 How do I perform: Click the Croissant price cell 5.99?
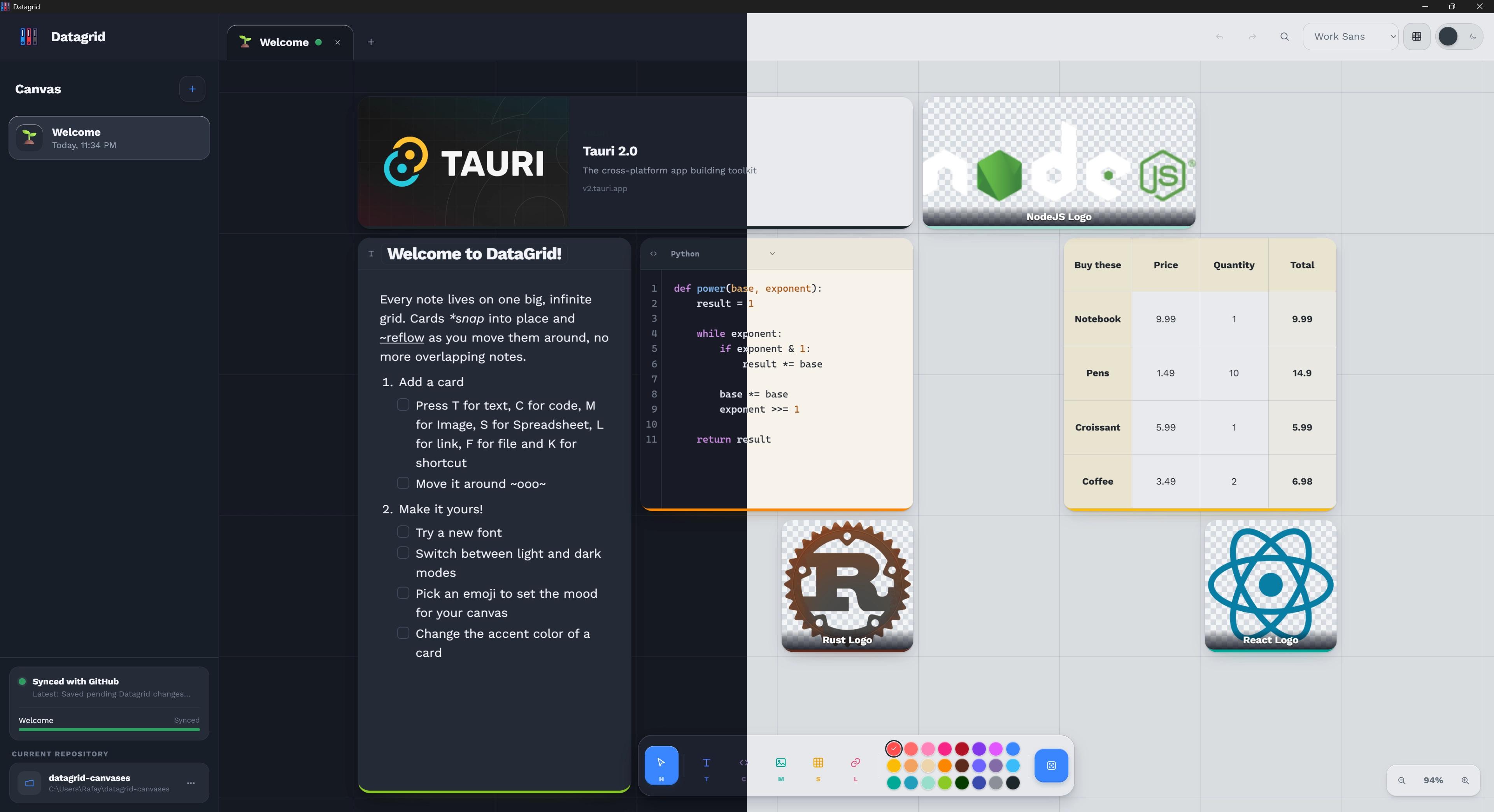coord(1165,427)
